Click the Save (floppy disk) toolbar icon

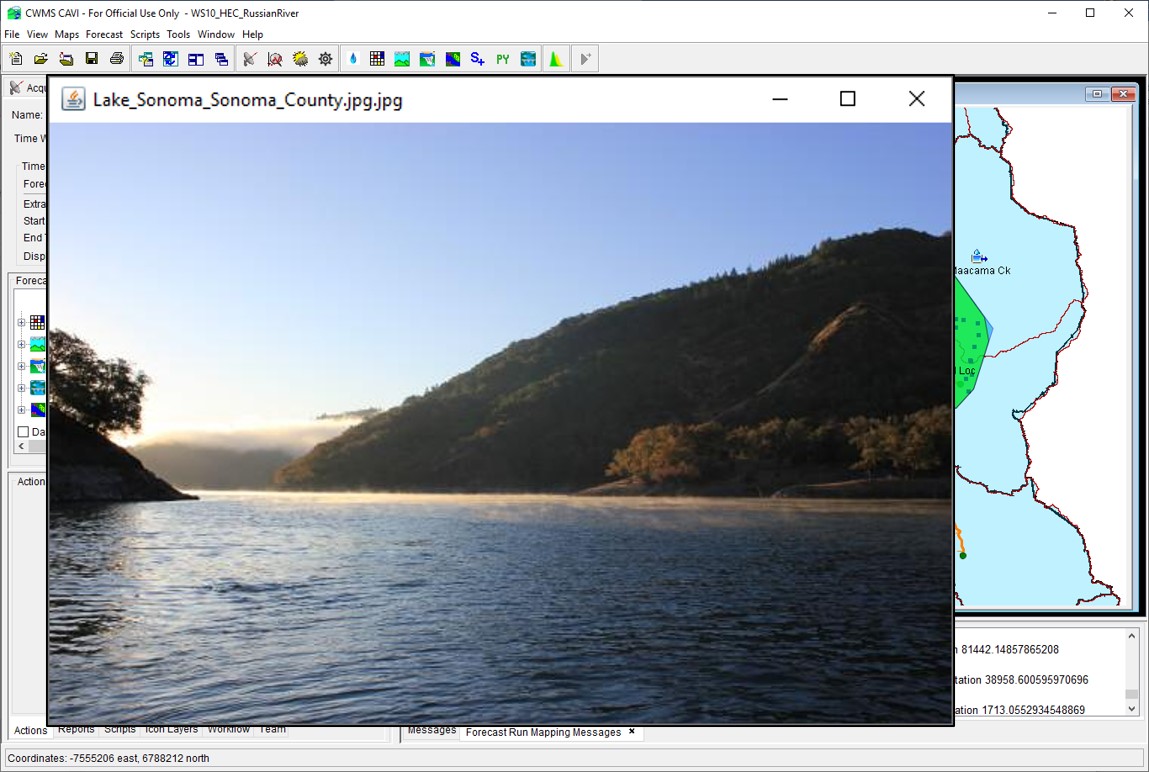coord(91,59)
